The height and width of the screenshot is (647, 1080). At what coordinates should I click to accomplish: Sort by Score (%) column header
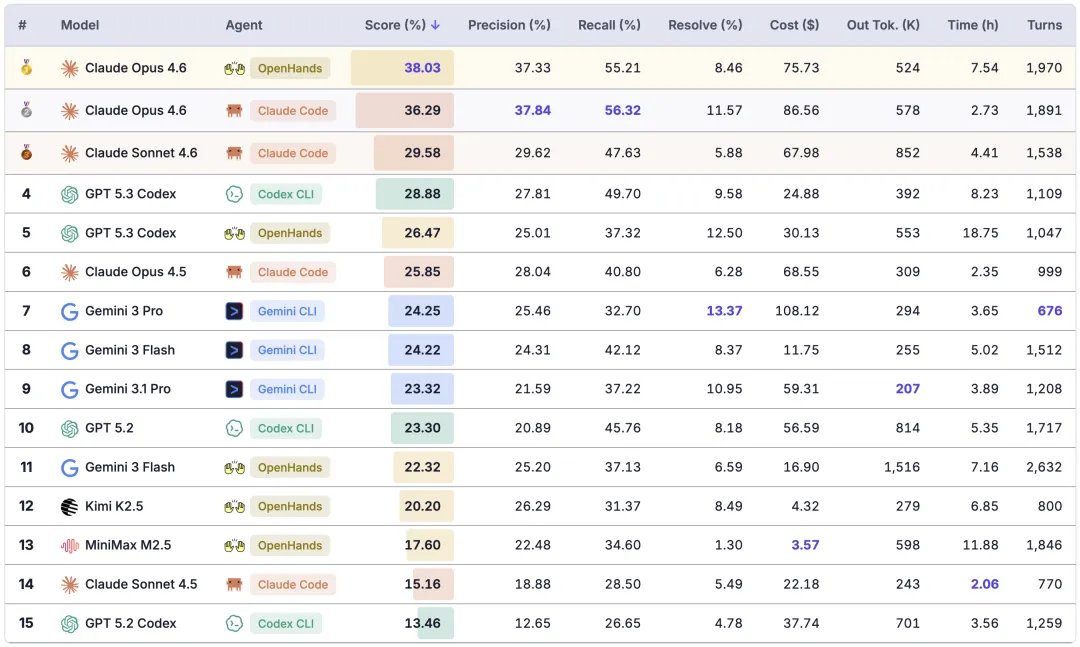pos(395,25)
